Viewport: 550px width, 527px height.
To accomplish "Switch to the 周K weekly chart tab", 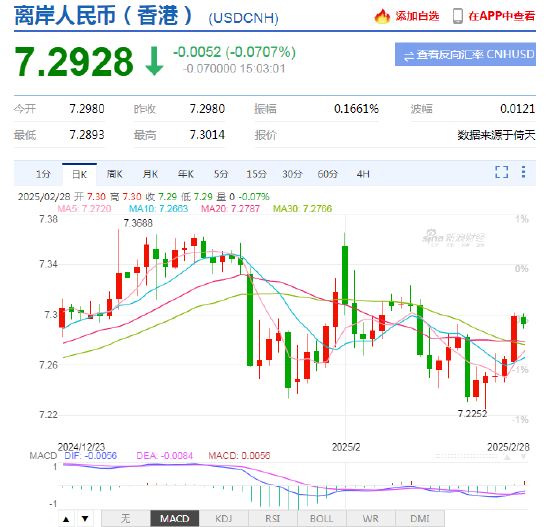I will (115, 174).
